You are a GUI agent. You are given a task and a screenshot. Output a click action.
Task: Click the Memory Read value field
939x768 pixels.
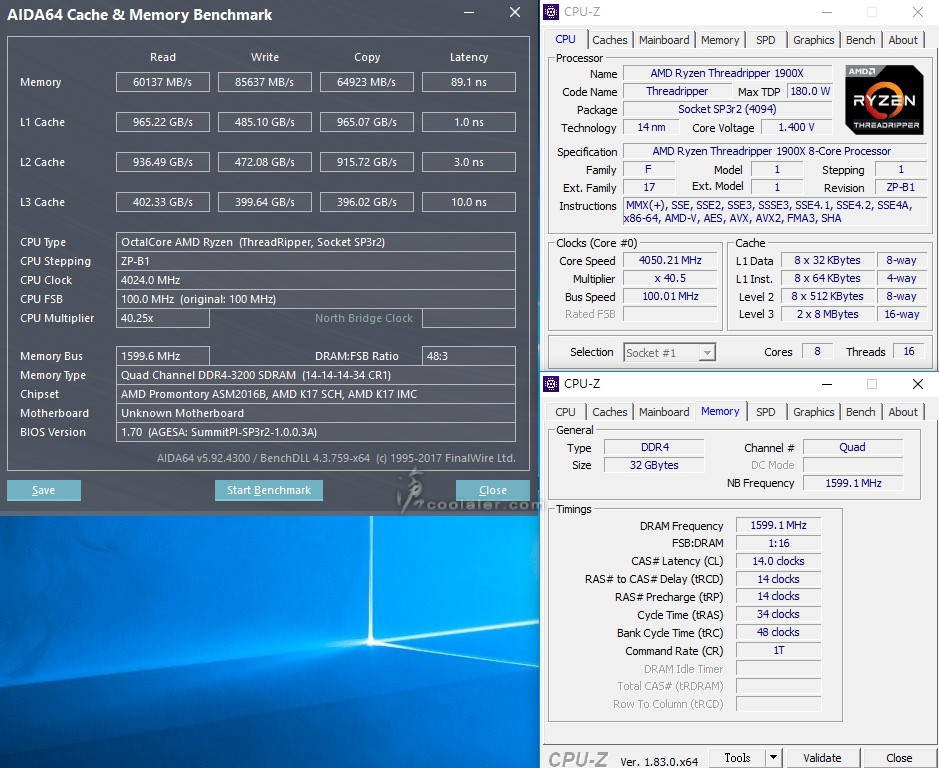[x=163, y=82]
